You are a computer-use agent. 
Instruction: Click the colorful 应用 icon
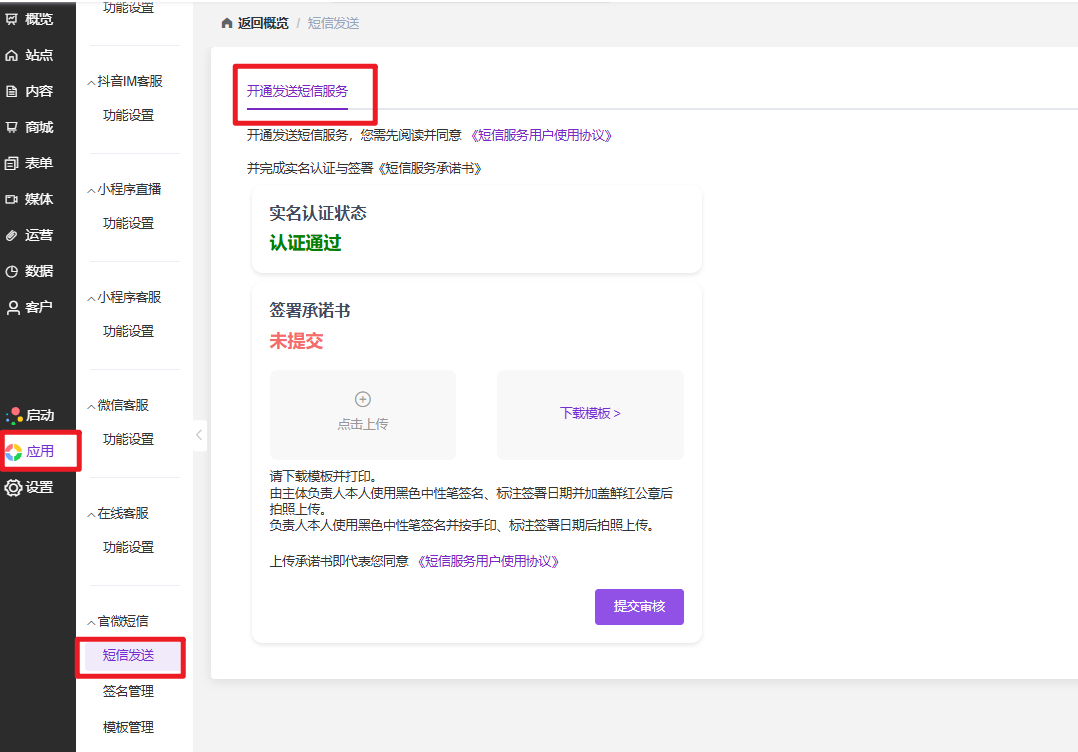tap(13, 452)
